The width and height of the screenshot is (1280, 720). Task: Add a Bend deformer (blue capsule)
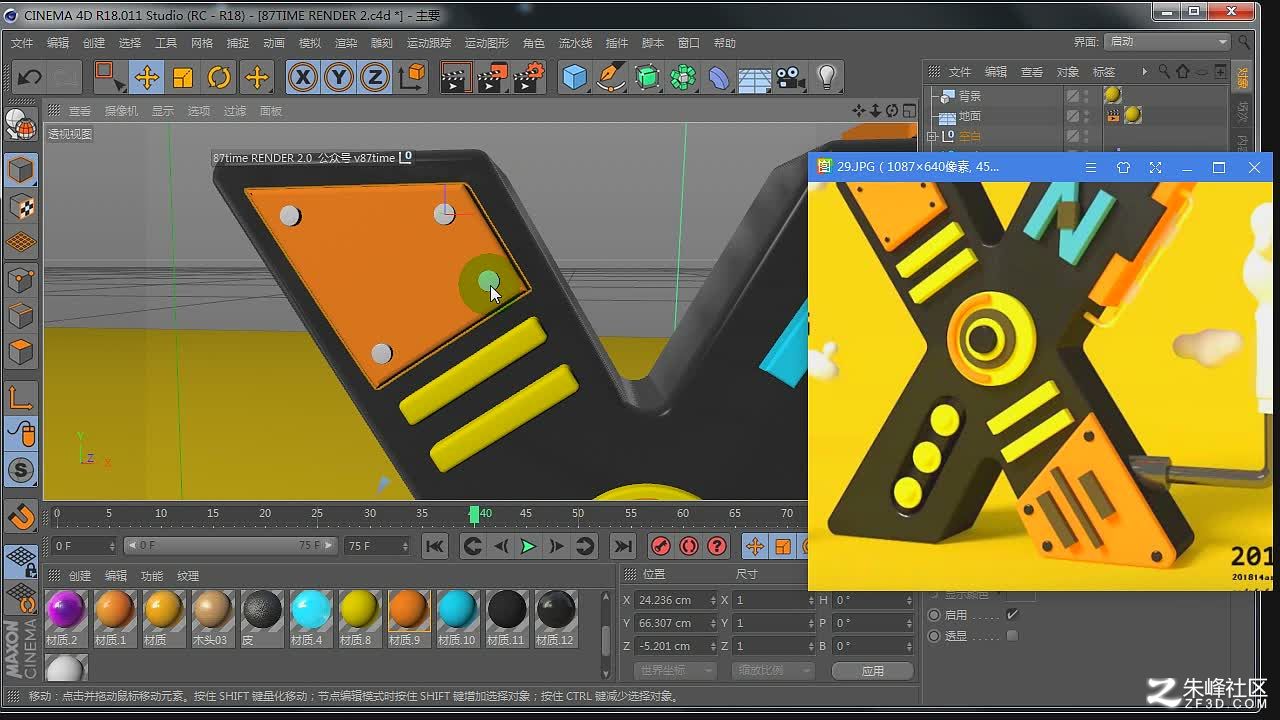point(719,77)
